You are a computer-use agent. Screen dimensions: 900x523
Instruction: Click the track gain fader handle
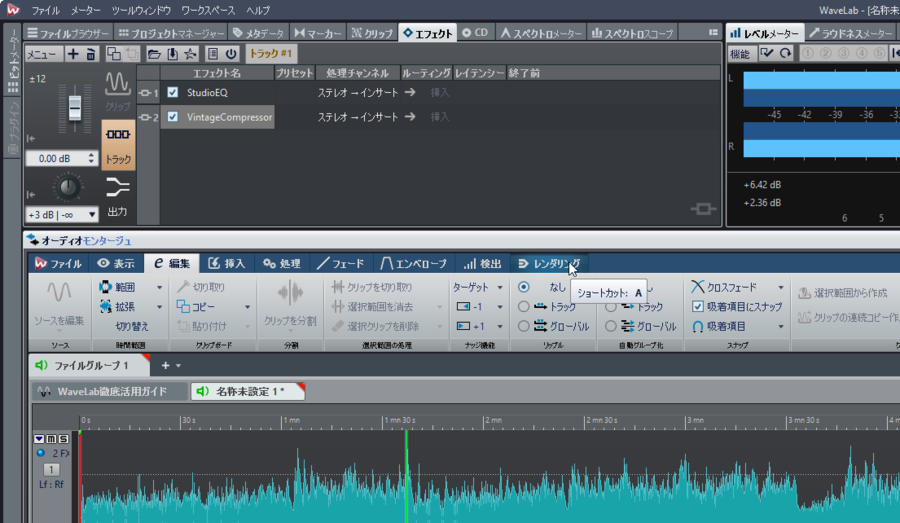[75, 107]
